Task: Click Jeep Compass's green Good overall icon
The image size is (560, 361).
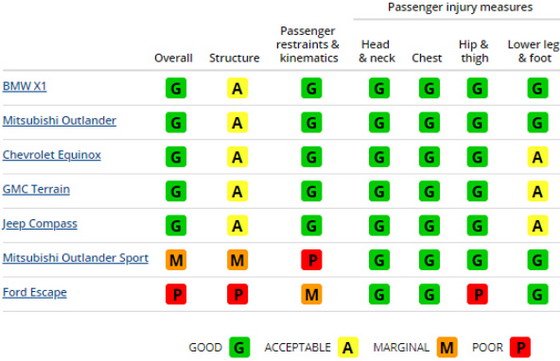Action: click(x=176, y=226)
